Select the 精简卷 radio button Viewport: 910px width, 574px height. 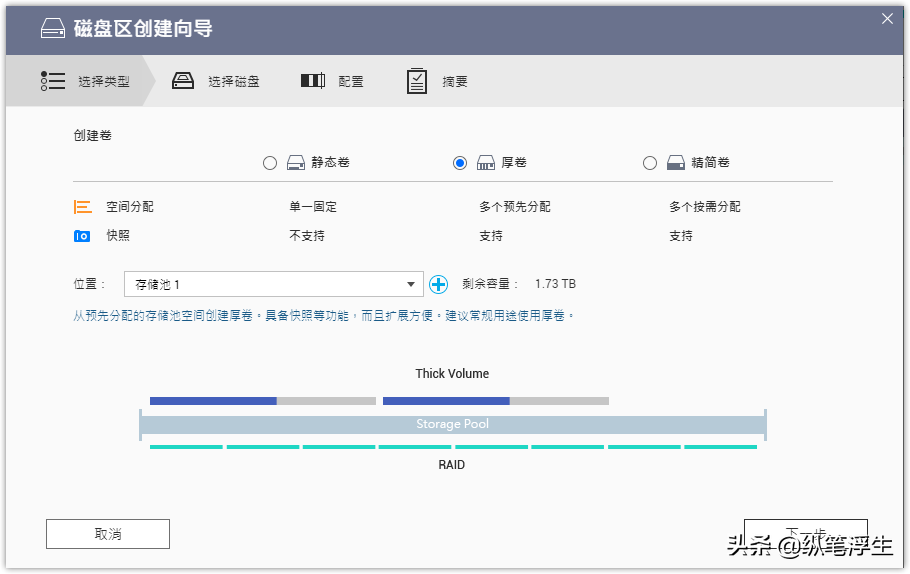point(650,163)
